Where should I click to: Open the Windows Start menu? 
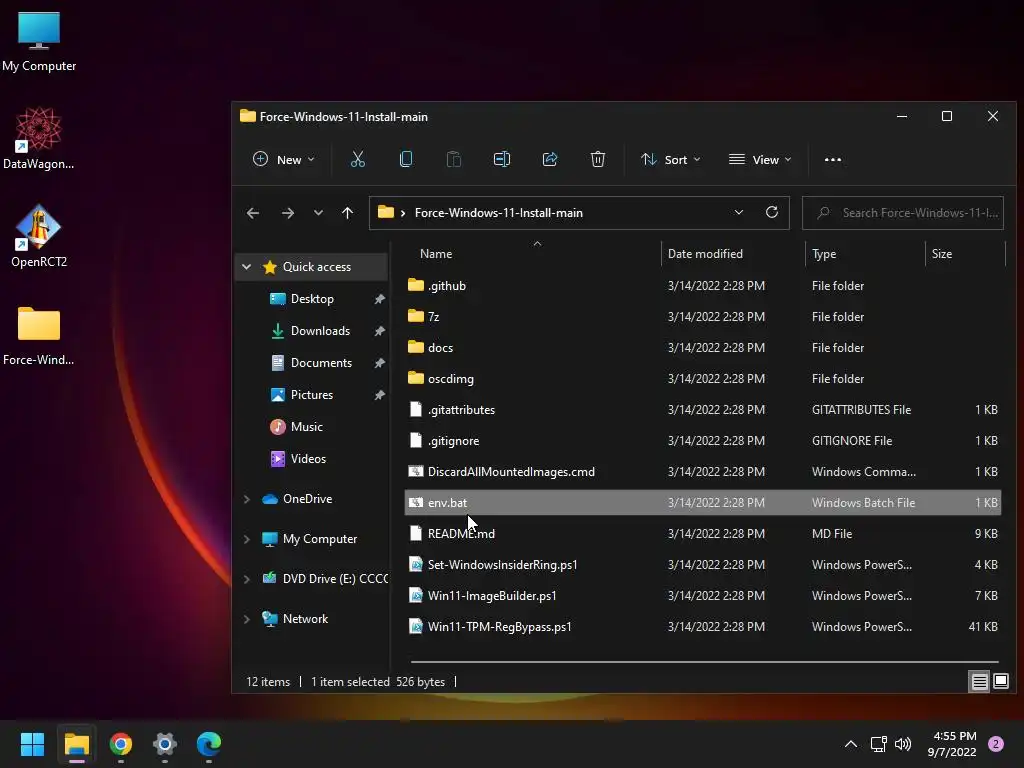click(x=32, y=744)
